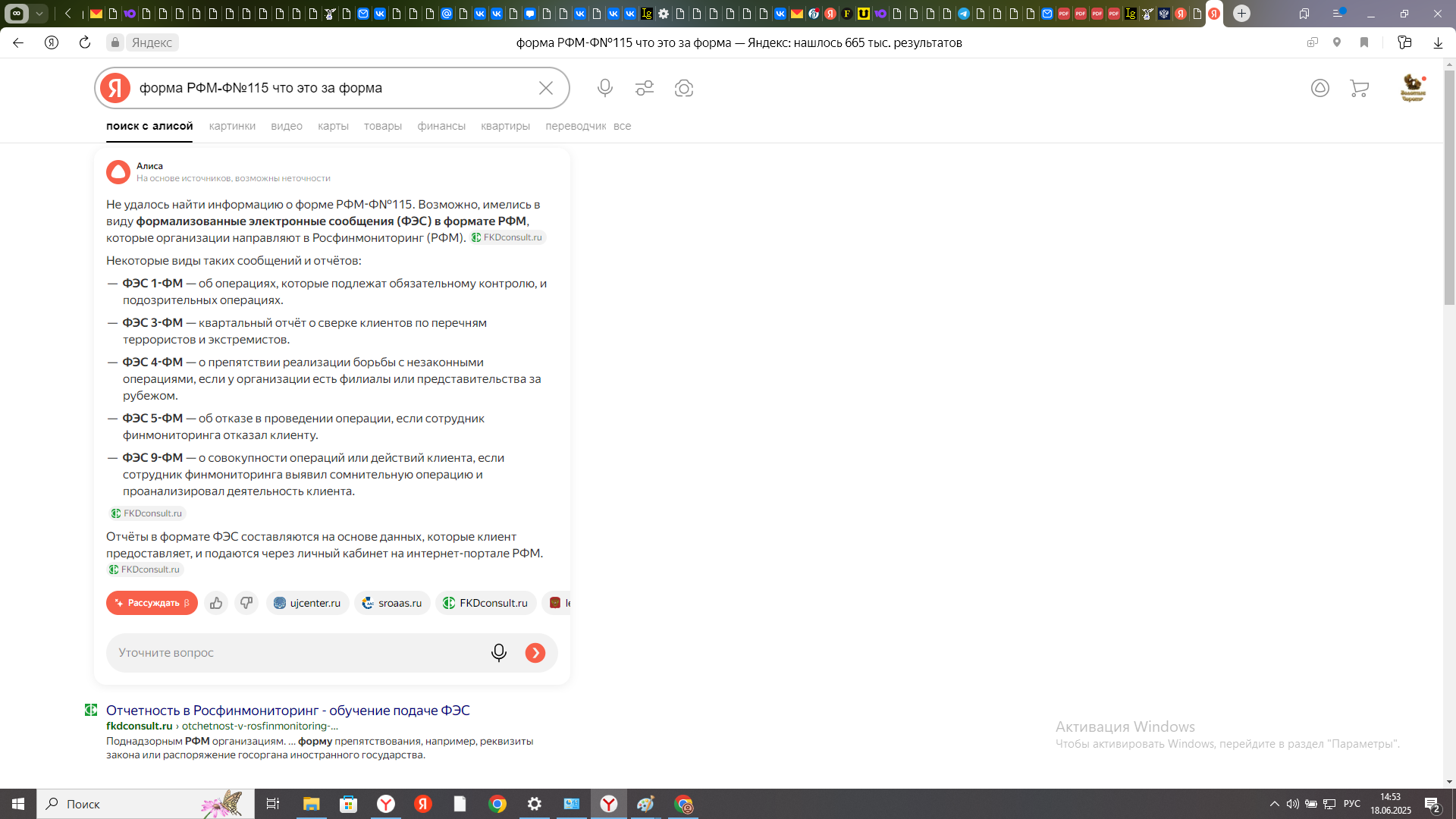Click the location pin icon in the address bar
Viewport: 1456px width, 819px height.
(1337, 42)
